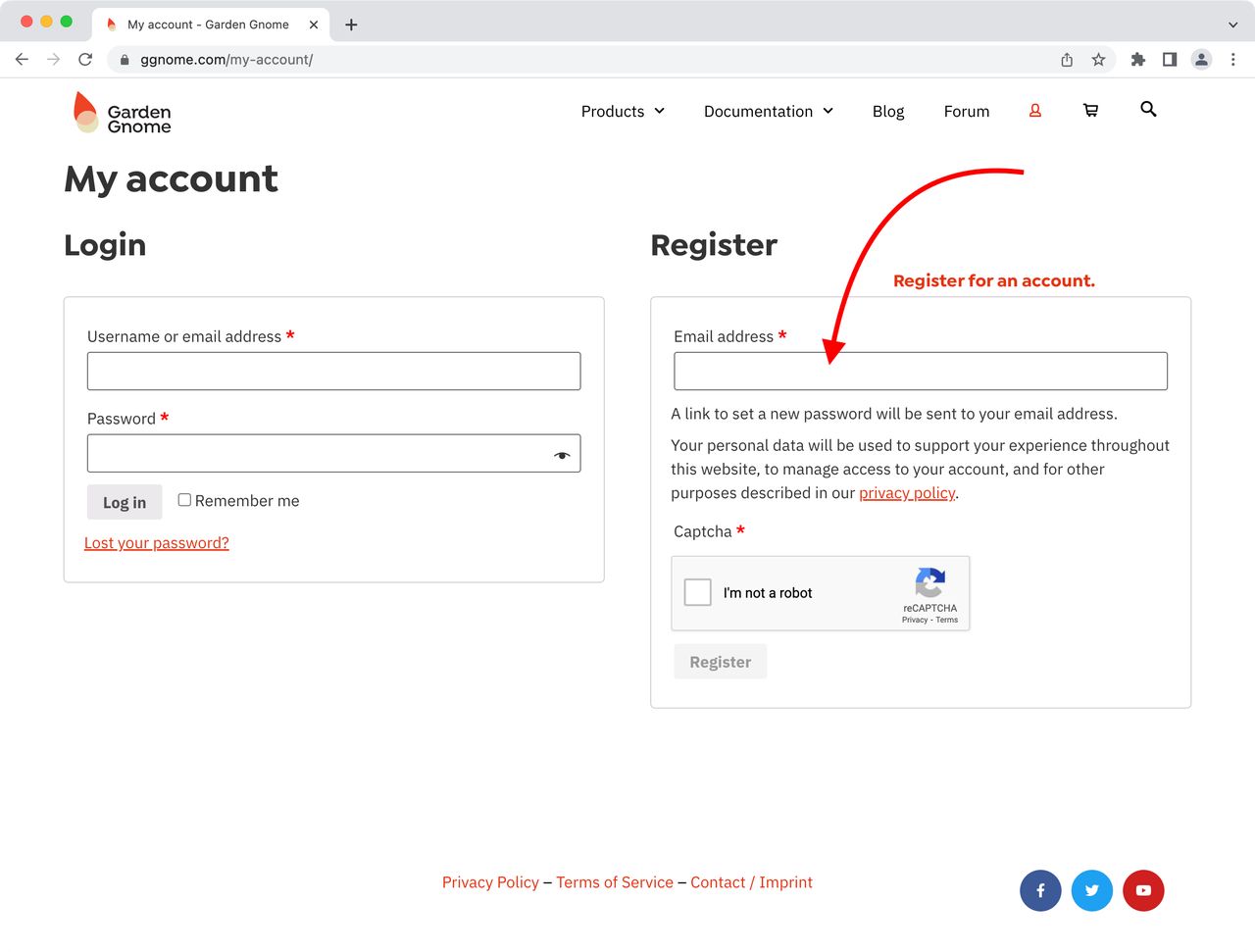Open Garden Gnome's Twitter page
This screenshot has height=952, width=1255.
click(x=1092, y=890)
